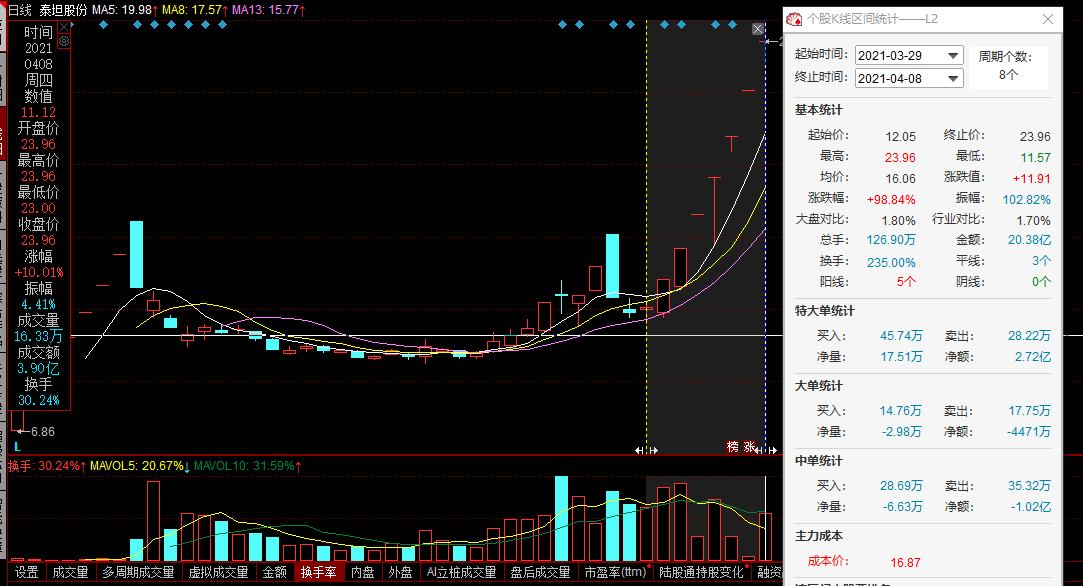Expand the 起始时间 date dropdown arrow

[x=953, y=55]
